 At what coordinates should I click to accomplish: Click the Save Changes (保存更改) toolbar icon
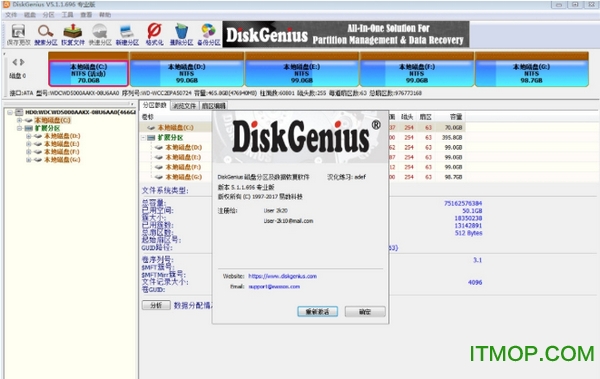(x=18, y=34)
